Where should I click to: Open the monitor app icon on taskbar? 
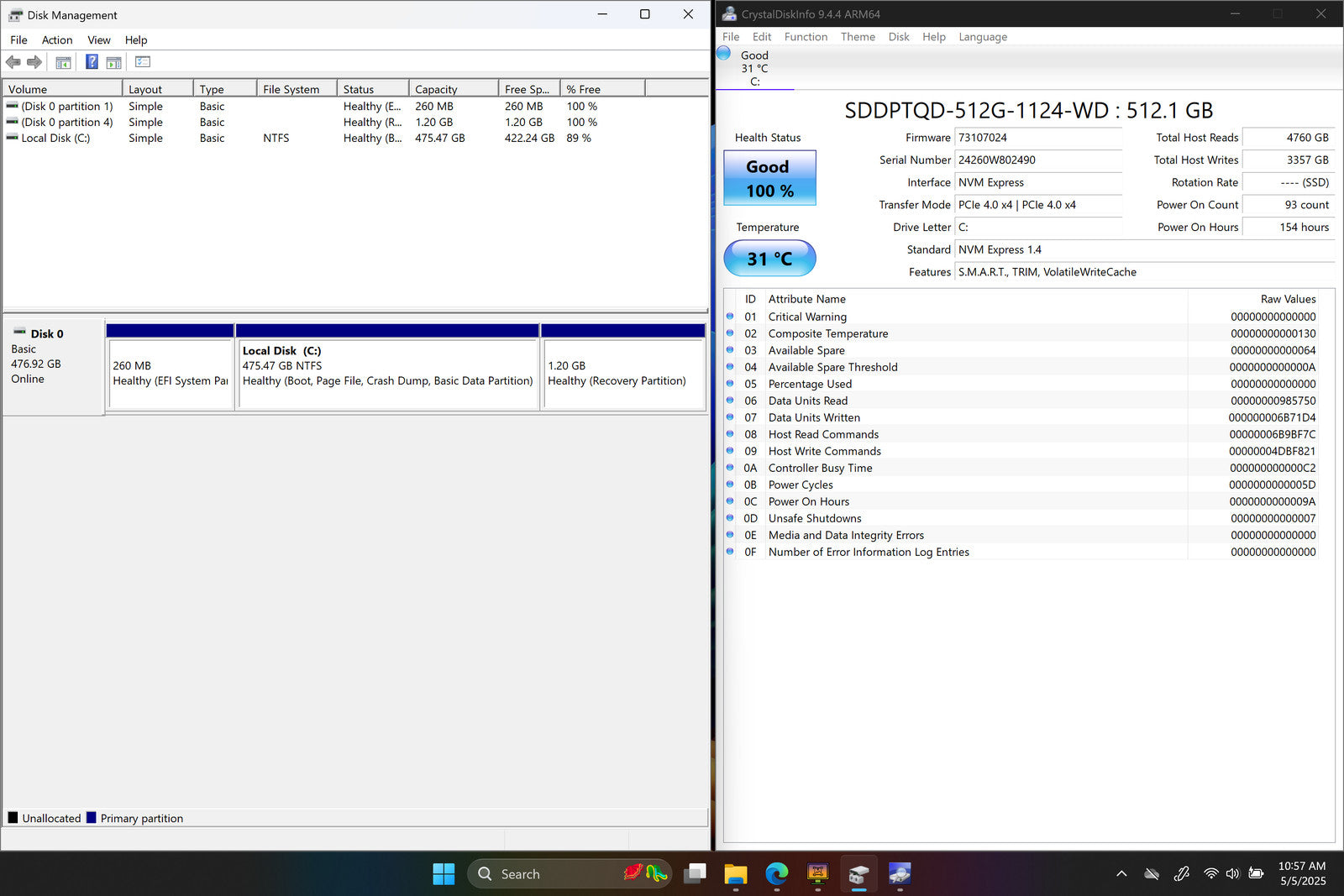817,874
